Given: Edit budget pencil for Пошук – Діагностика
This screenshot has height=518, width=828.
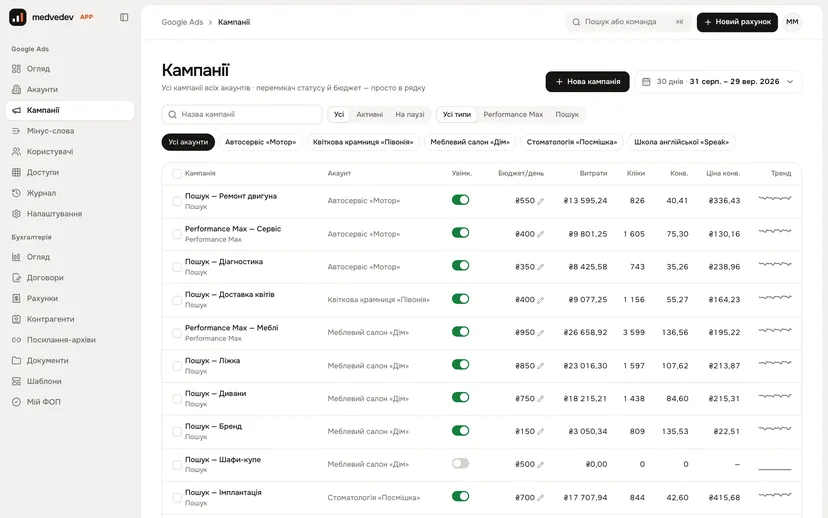Looking at the screenshot, I should pos(541,267).
